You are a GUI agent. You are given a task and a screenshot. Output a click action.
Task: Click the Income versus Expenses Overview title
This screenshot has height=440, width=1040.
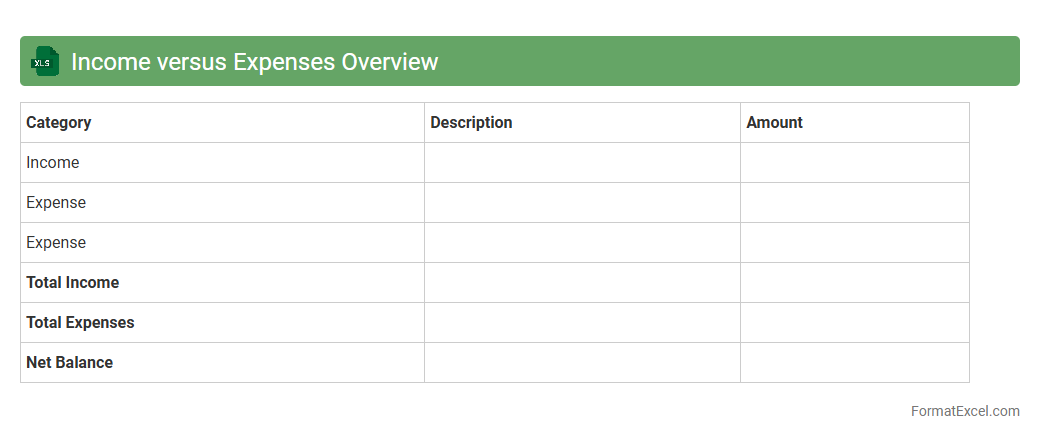pyautogui.click(x=254, y=62)
